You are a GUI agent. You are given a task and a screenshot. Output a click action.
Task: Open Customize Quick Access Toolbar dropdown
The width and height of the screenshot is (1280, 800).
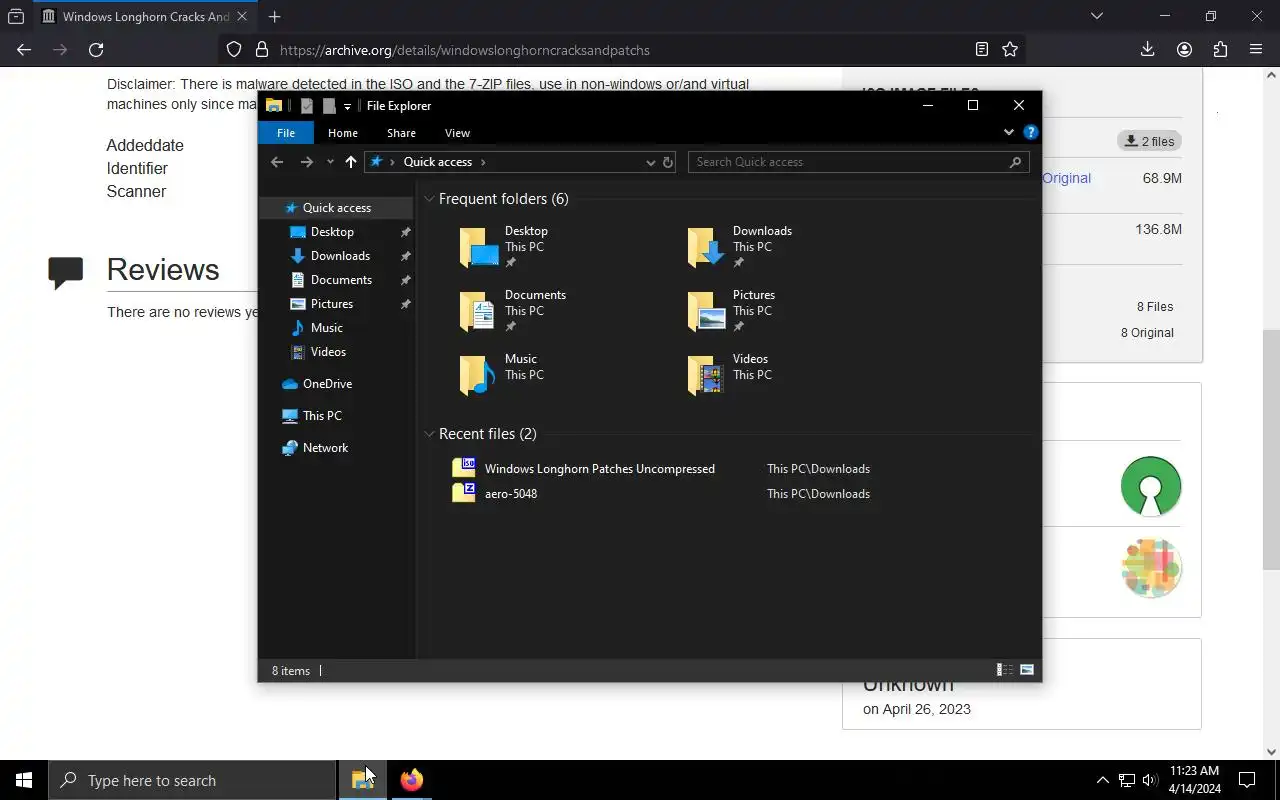tap(347, 106)
